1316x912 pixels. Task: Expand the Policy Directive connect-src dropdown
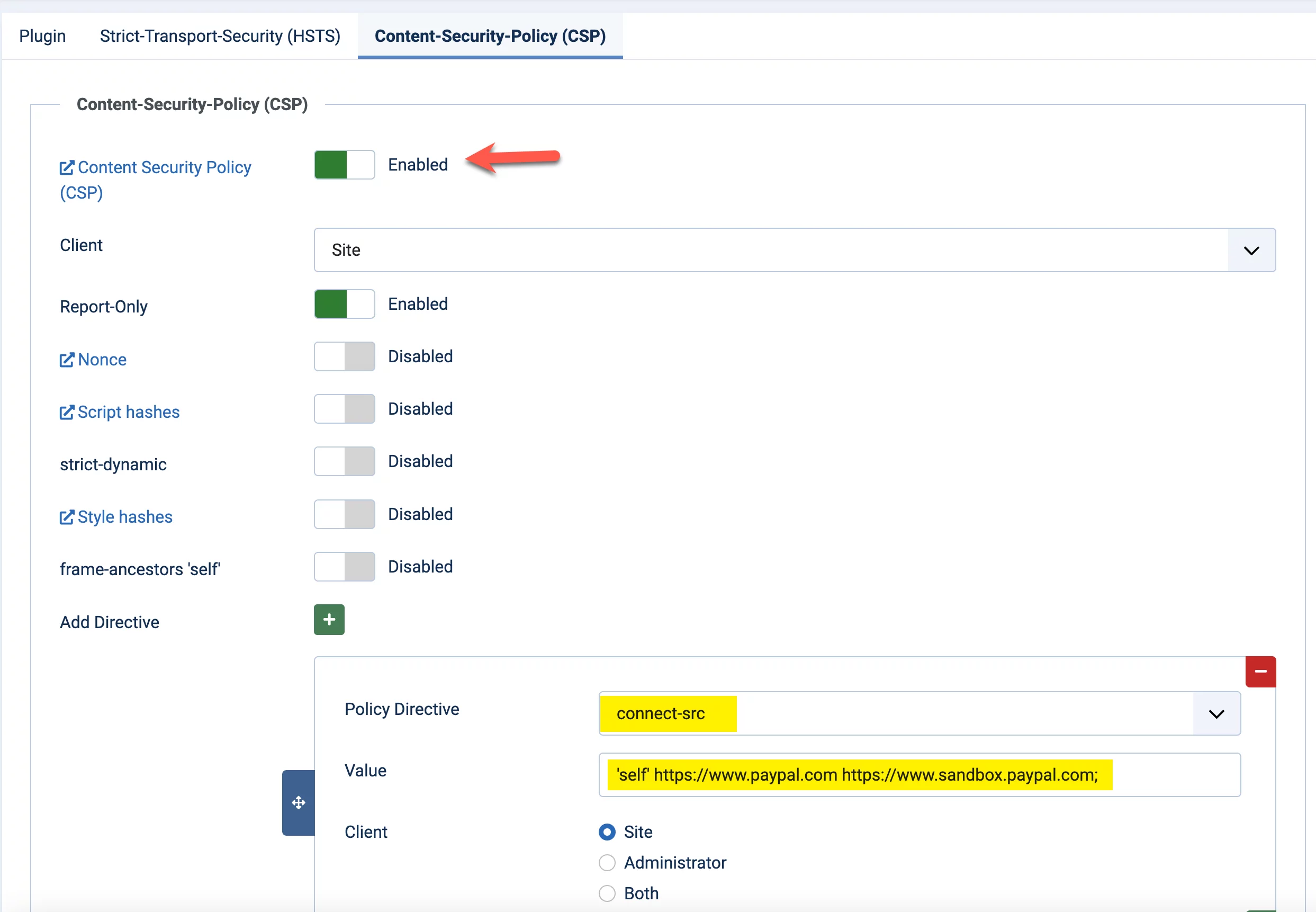click(920, 714)
